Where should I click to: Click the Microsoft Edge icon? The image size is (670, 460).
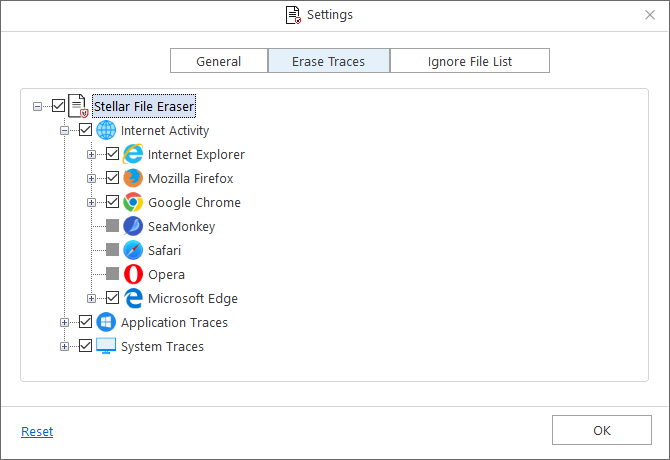(x=133, y=298)
